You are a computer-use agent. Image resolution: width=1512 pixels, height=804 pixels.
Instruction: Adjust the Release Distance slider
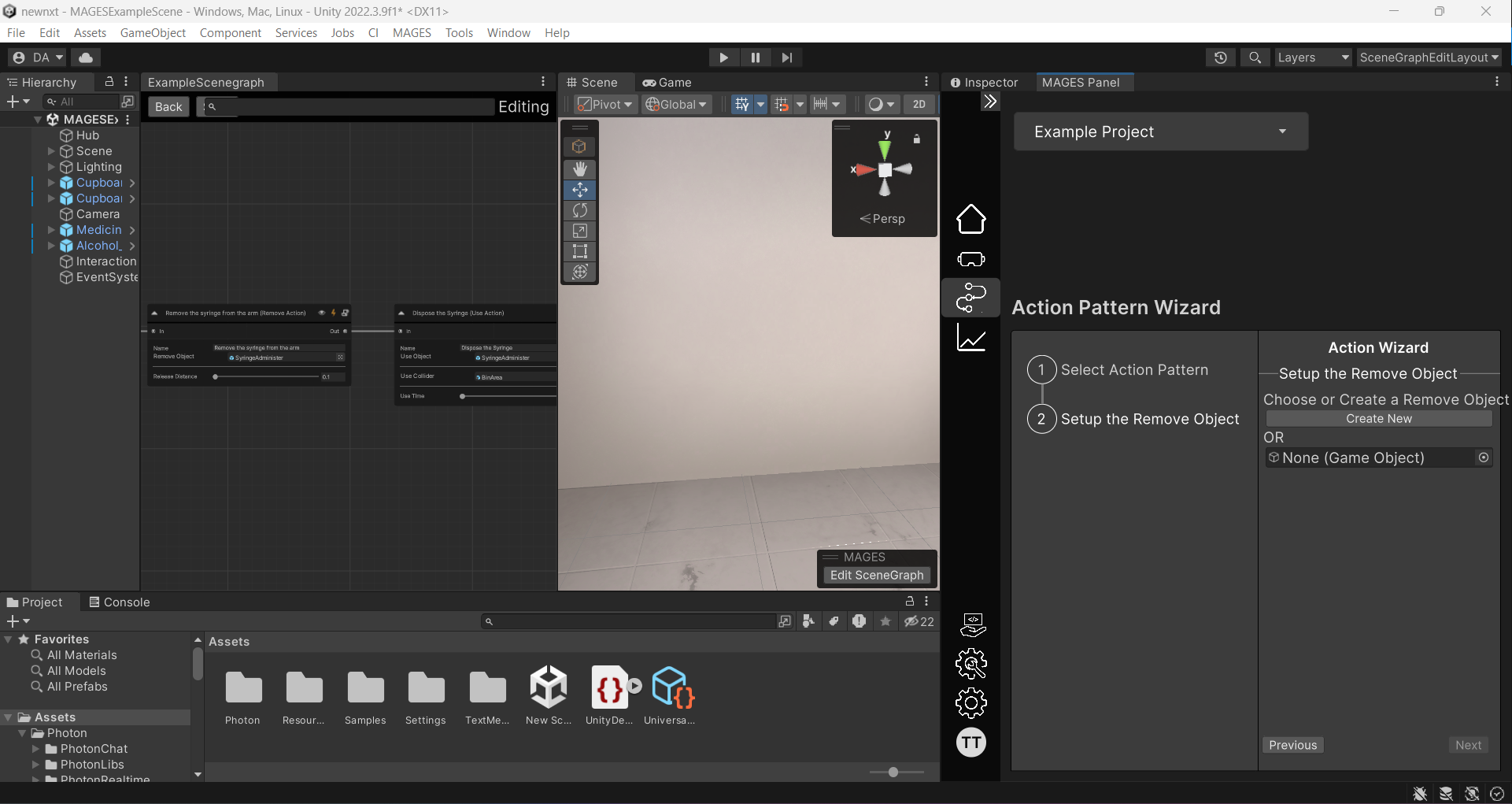pos(266,376)
